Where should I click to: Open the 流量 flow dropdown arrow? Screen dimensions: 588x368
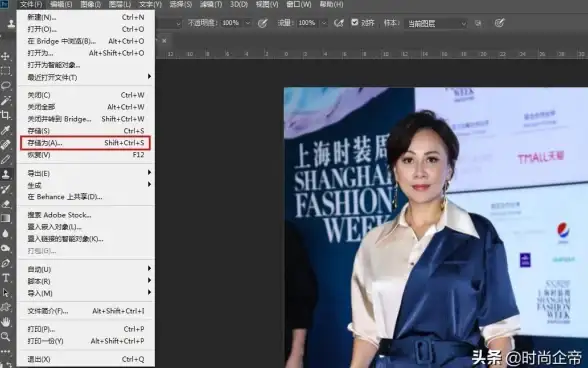(x=324, y=23)
